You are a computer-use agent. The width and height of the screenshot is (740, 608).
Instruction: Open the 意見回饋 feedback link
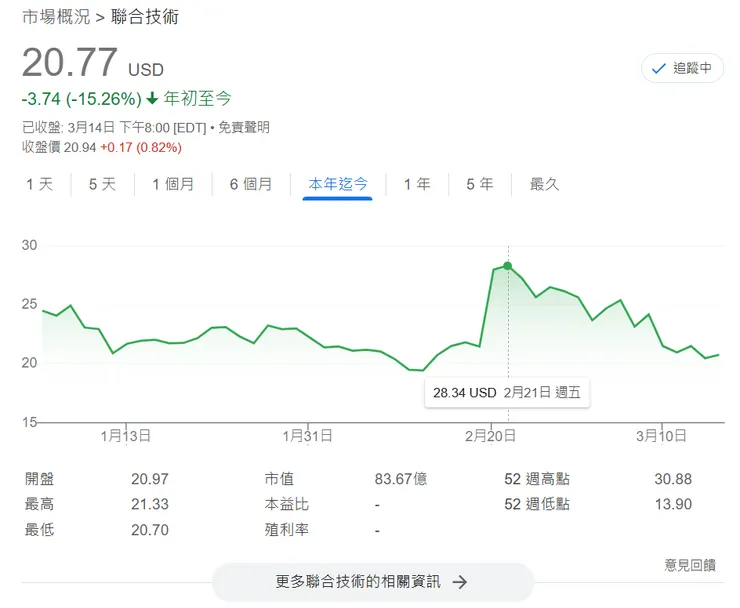point(690,565)
